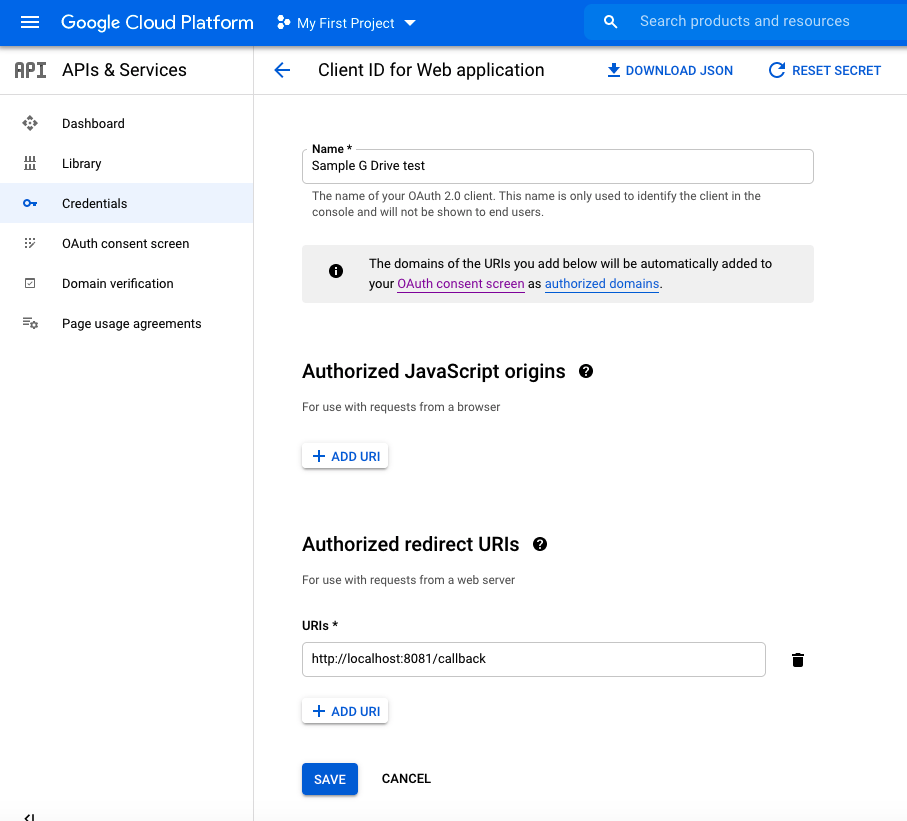Open OAuth consent screen in the sidebar
Viewport: 907px width, 821px height.
coord(126,243)
